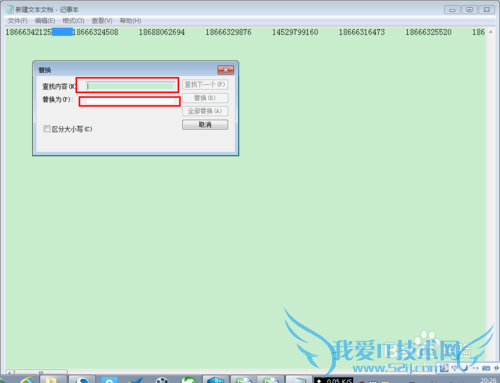Maximize the Notepad window

click(x=469, y=10)
